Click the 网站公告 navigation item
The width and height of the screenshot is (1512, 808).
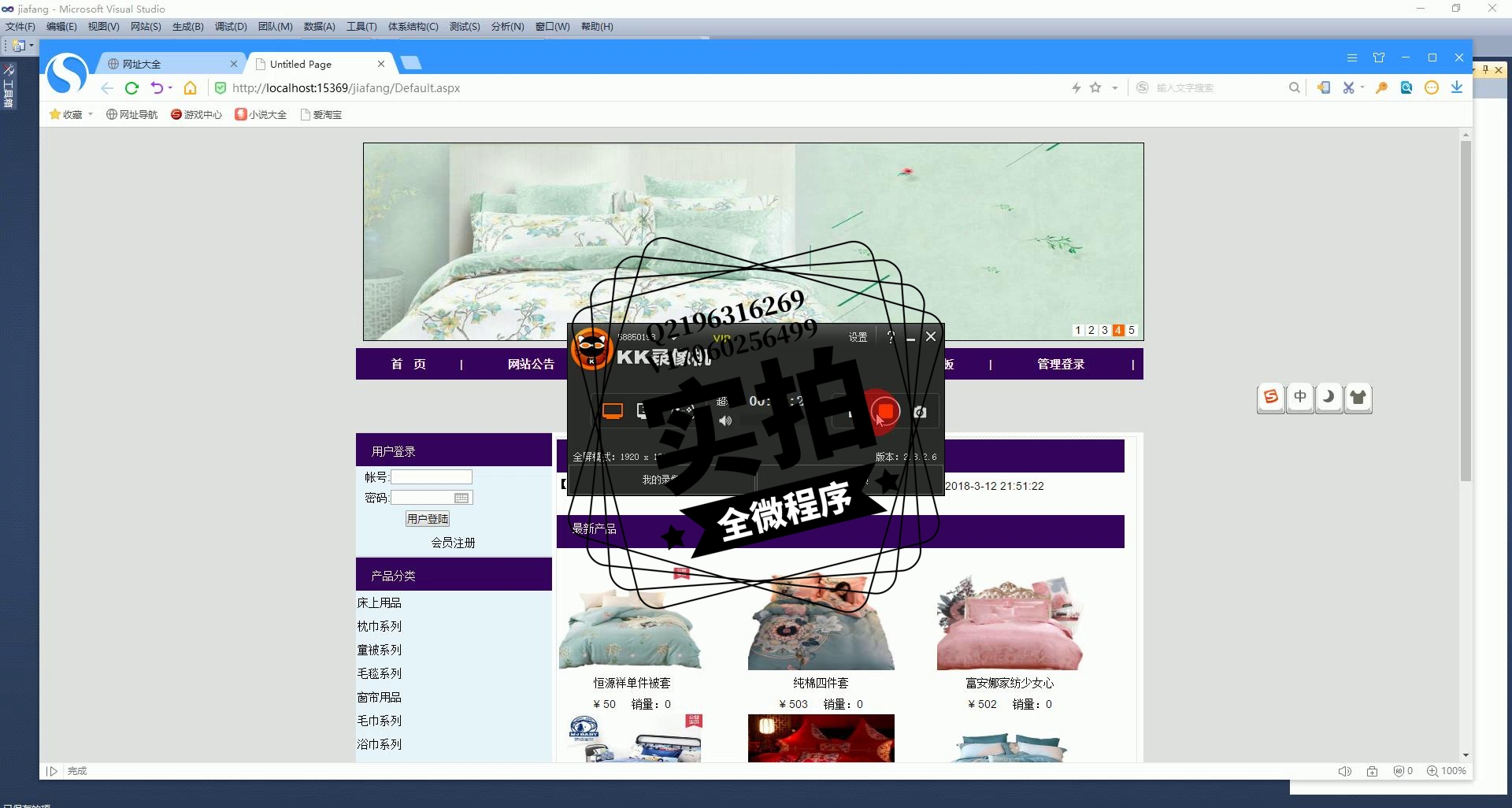(531, 364)
